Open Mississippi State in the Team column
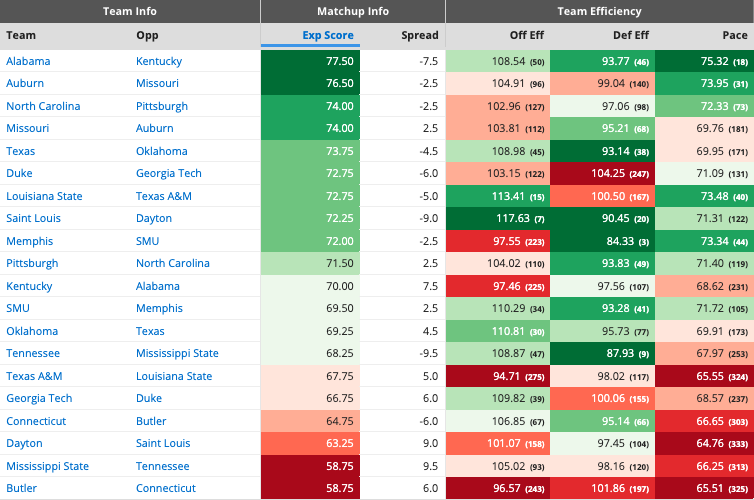This screenshot has width=754, height=500. click(47, 466)
